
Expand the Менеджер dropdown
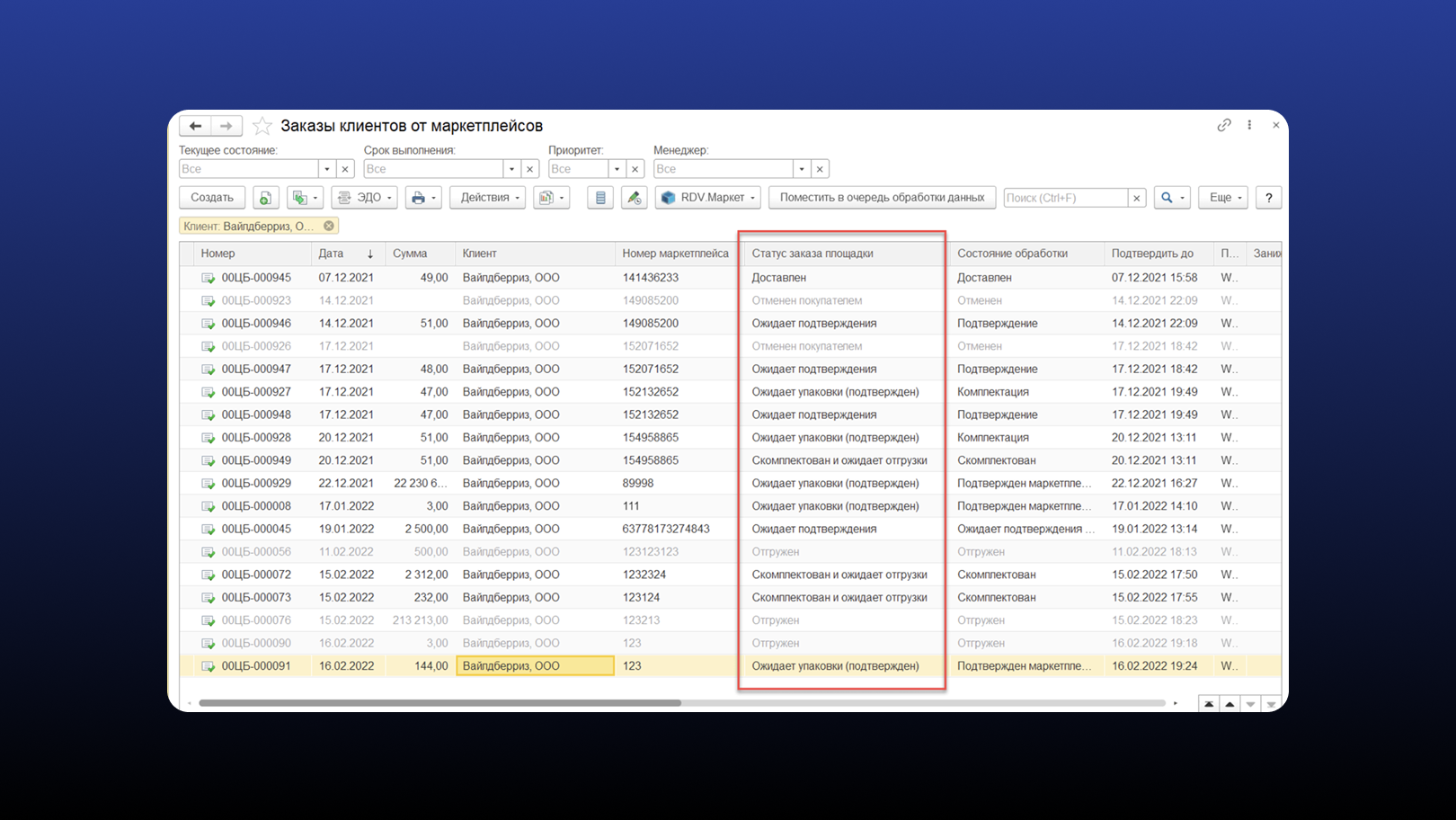[802, 169]
